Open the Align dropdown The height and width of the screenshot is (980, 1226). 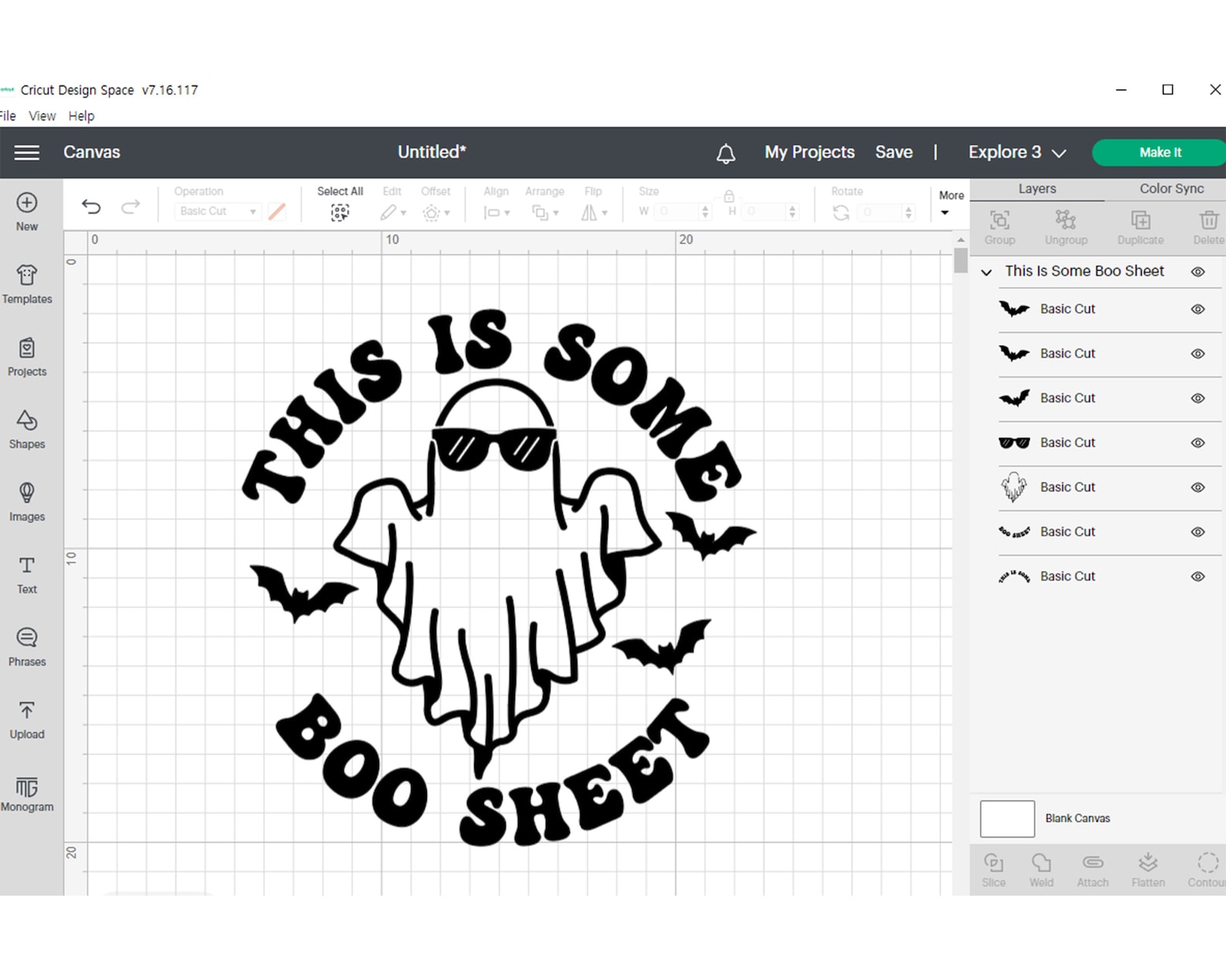496,212
